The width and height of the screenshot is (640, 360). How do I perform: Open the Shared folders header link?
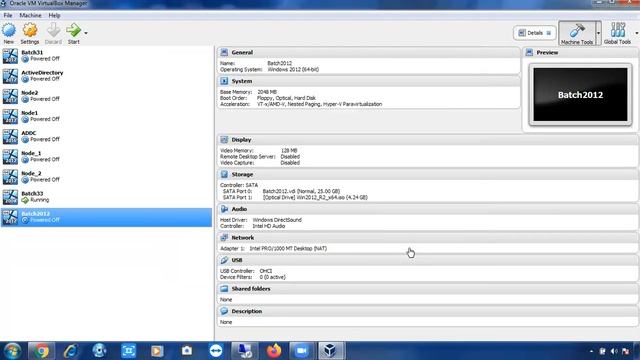click(x=251, y=289)
